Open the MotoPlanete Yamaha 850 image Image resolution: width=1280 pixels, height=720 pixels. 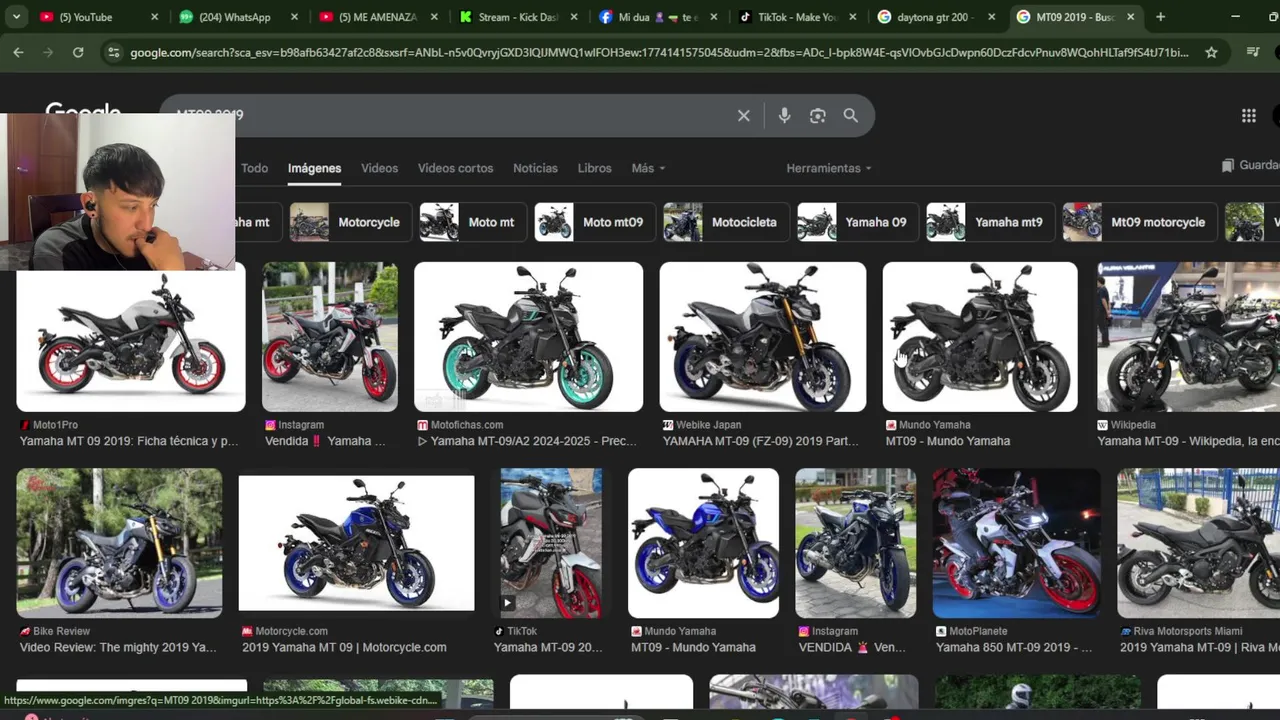[1016, 543]
